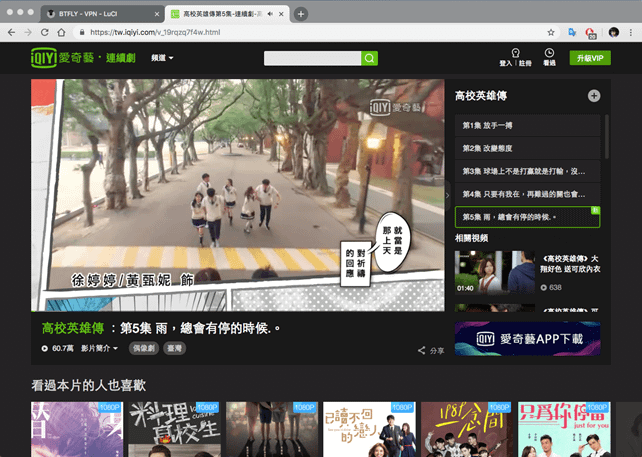Close the BTFLY - VPN - LuCI tab
The width and height of the screenshot is (642, 457).
pyautogui.click(x=157, y=14)
